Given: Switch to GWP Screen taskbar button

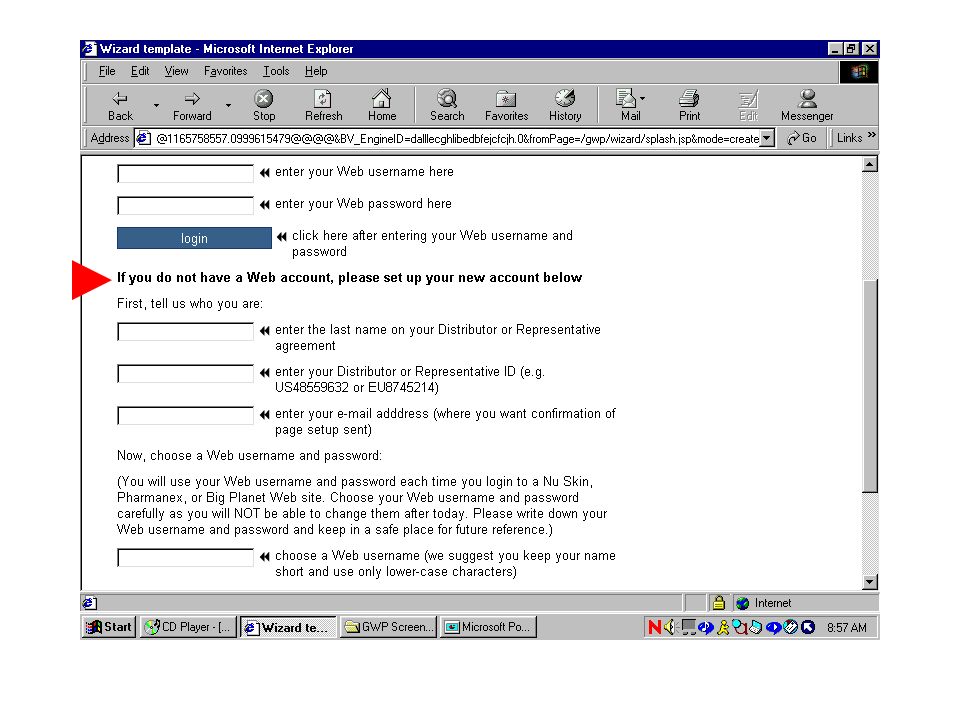Looking at the screenshot, I should (x=388, y=627).
